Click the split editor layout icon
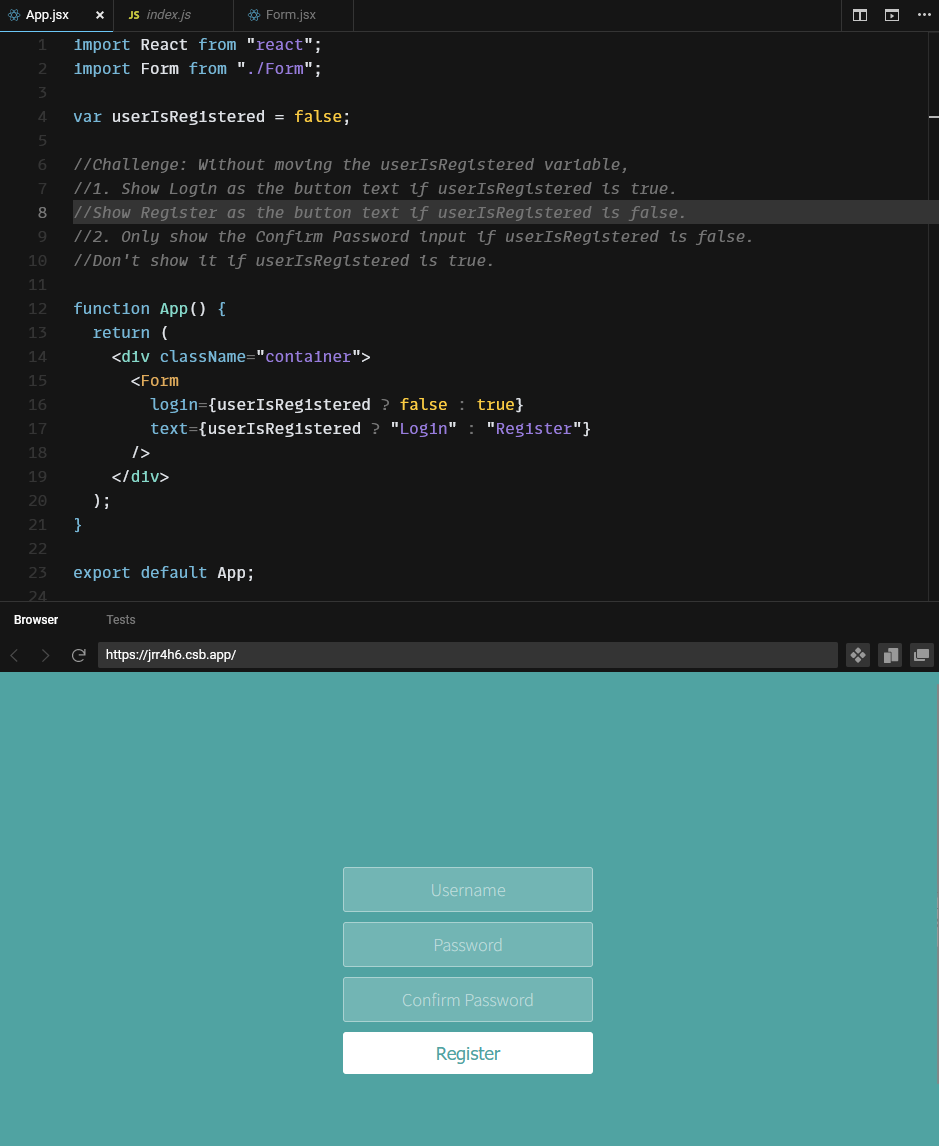Viewport: 939px width, 1146px height. 860,15
